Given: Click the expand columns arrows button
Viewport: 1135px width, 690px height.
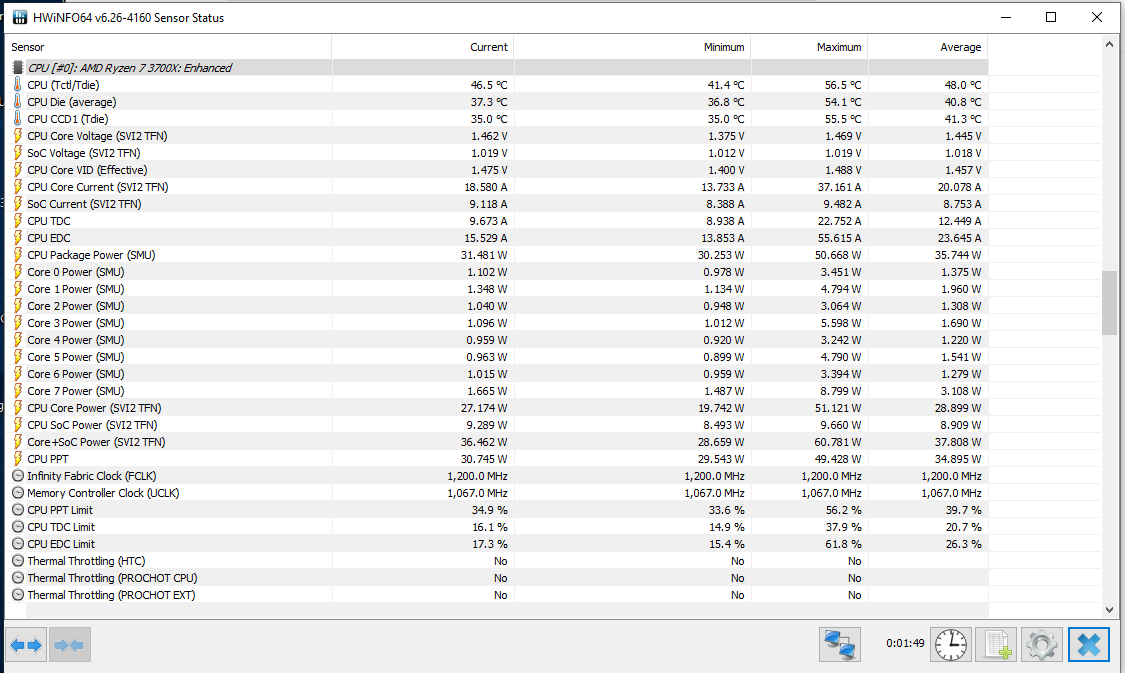Looking at the screenshot, I should tap(26, 644).
